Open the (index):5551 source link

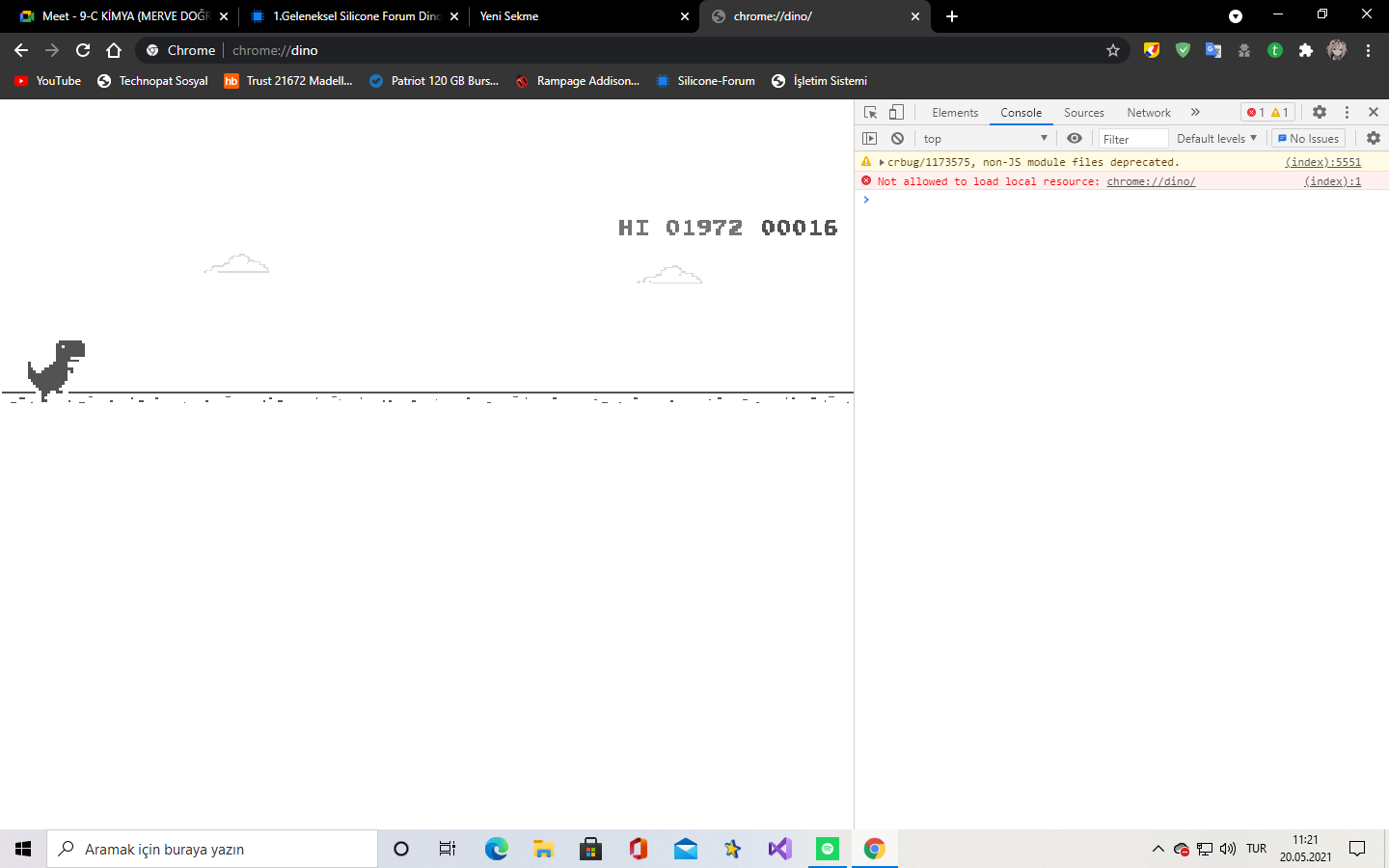1322,162
